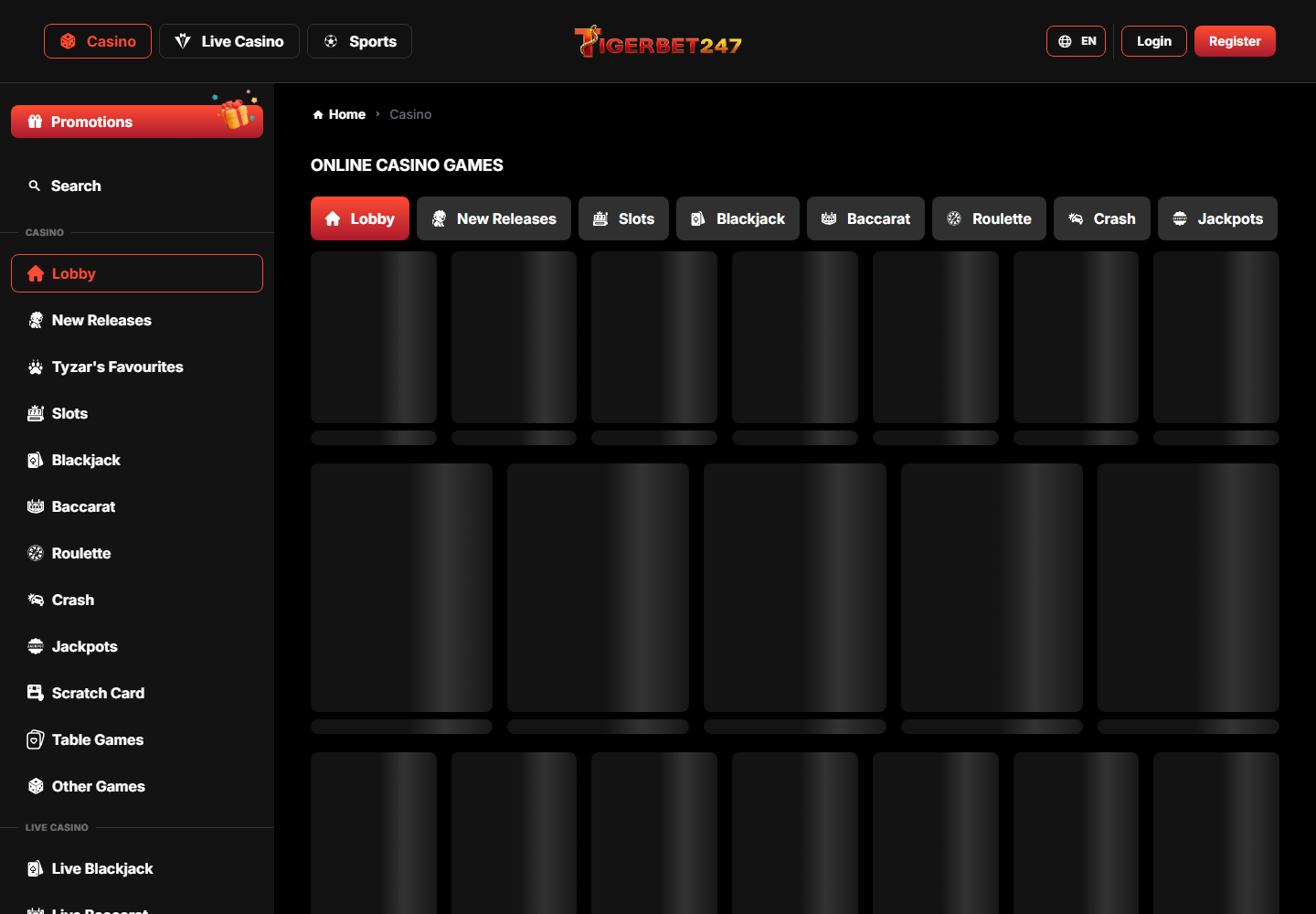1316x914 pixels.
Task: Click the slot machine icon in sidebar
Action: [36, 413]
